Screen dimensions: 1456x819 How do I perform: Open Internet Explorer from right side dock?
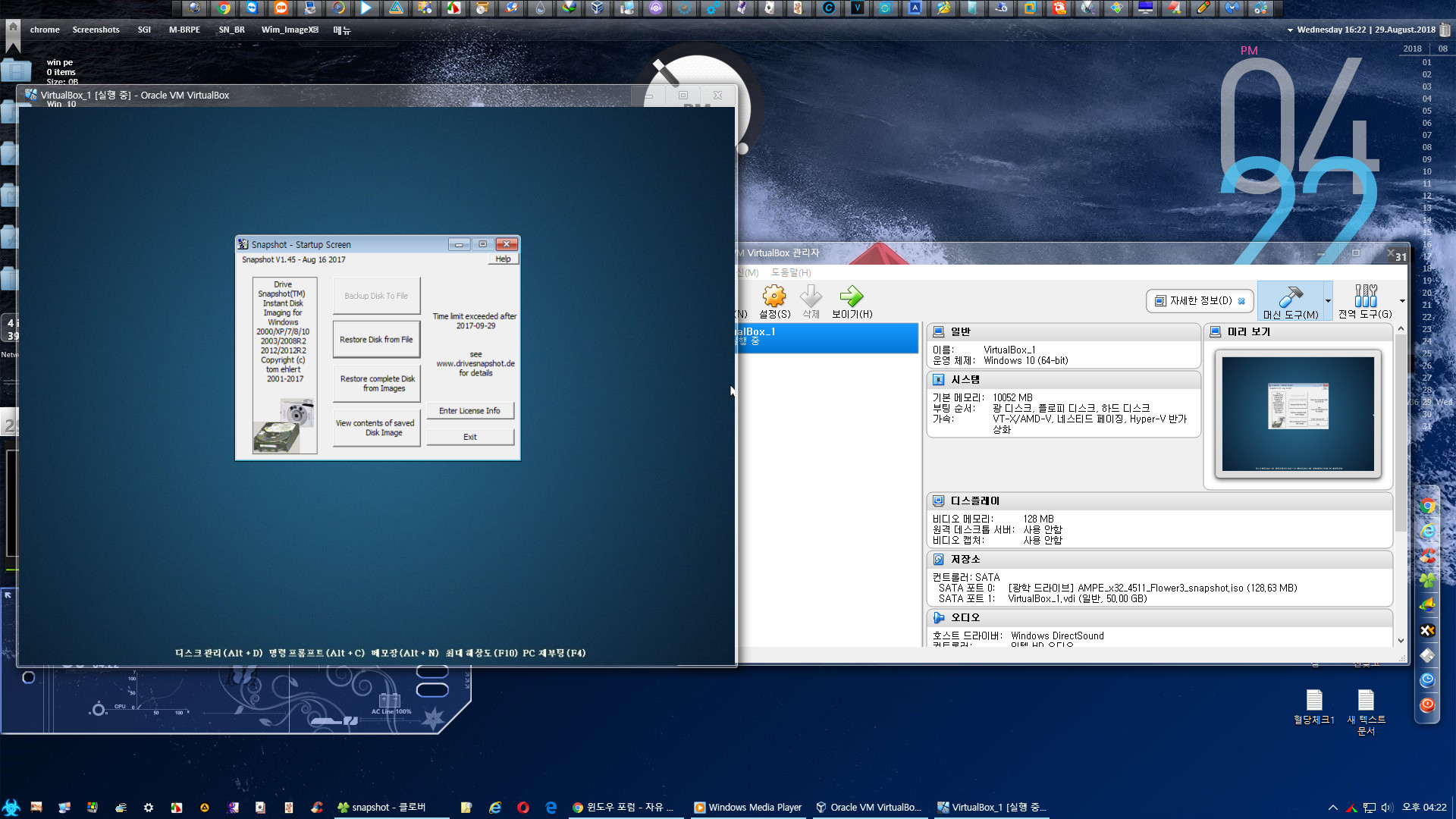pyautogui.click(x=1427, y=531)
